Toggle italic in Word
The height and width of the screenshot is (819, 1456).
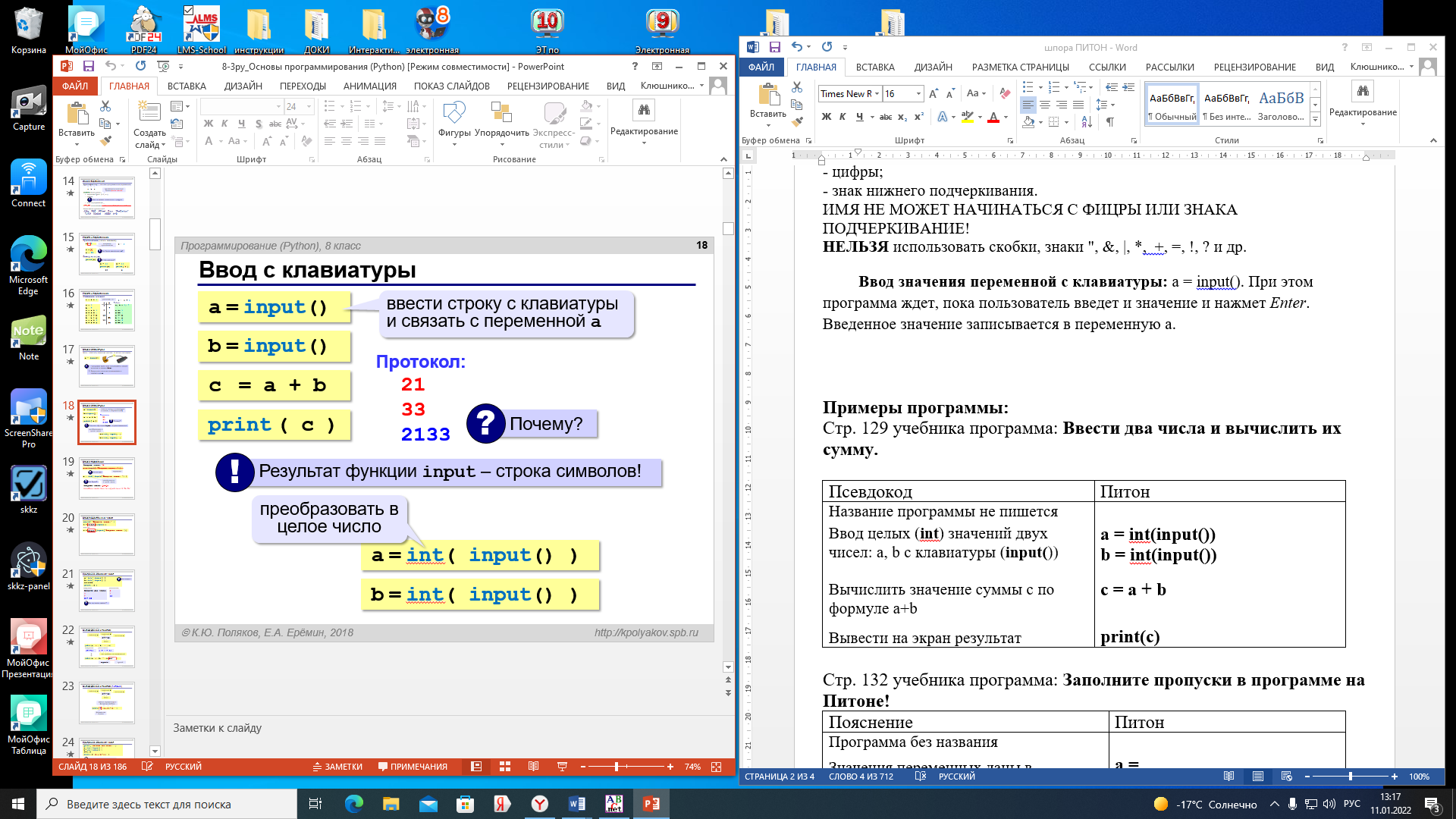pos(843,117)
